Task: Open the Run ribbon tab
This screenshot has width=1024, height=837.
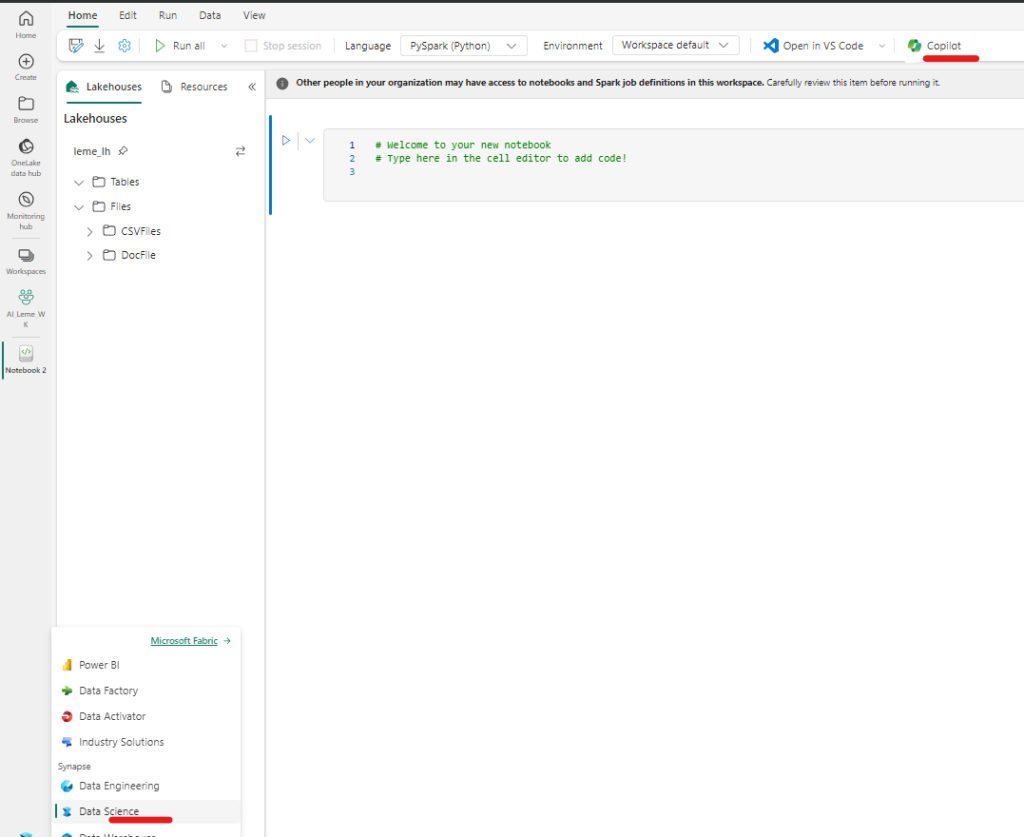Action: [168, 15]
